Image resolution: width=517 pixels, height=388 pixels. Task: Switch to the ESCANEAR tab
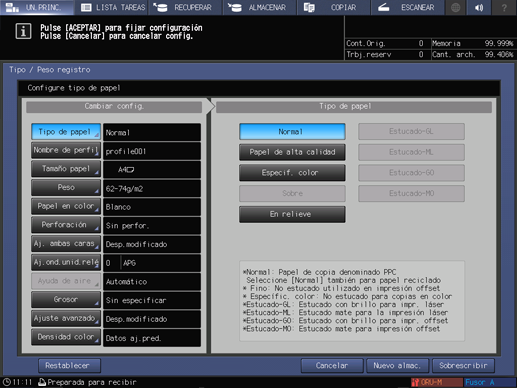408,7
